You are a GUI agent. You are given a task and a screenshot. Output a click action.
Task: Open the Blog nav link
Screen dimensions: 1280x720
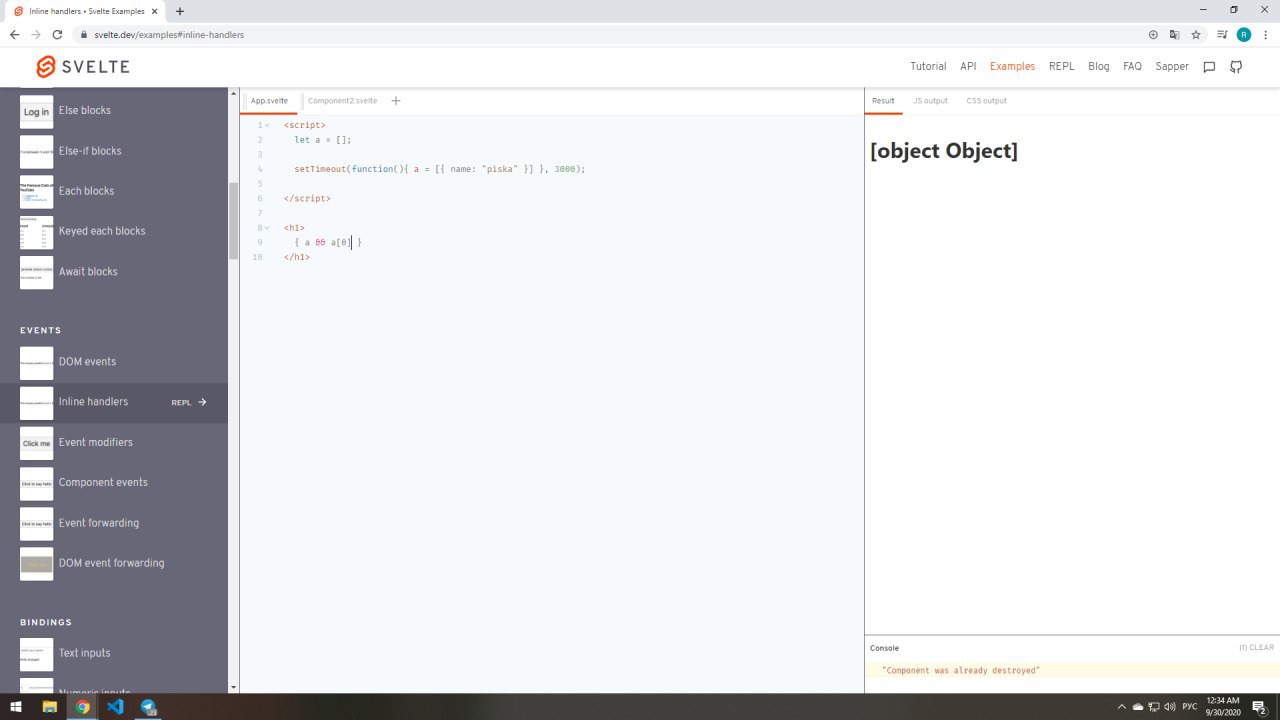tap(1098, 67)
